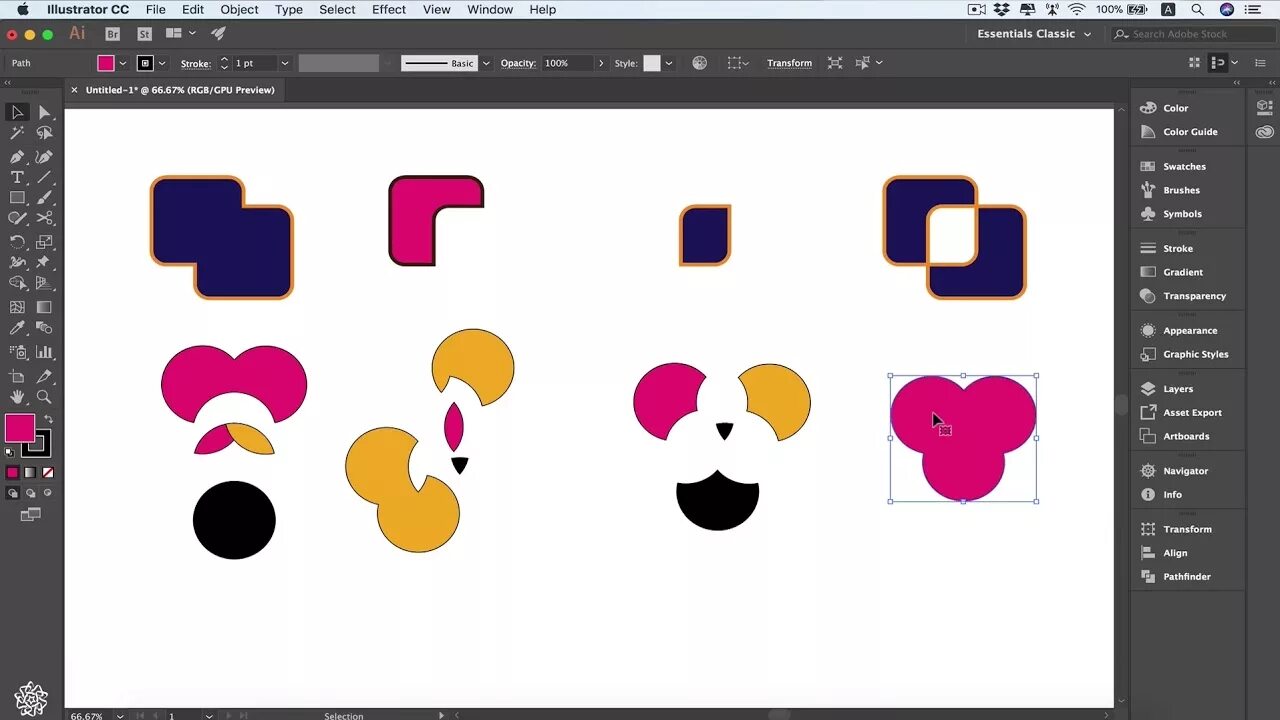1280x720 pixels.
Task: Open Adobe Bridge via Br icon
Action: click(x=112, y=34)
